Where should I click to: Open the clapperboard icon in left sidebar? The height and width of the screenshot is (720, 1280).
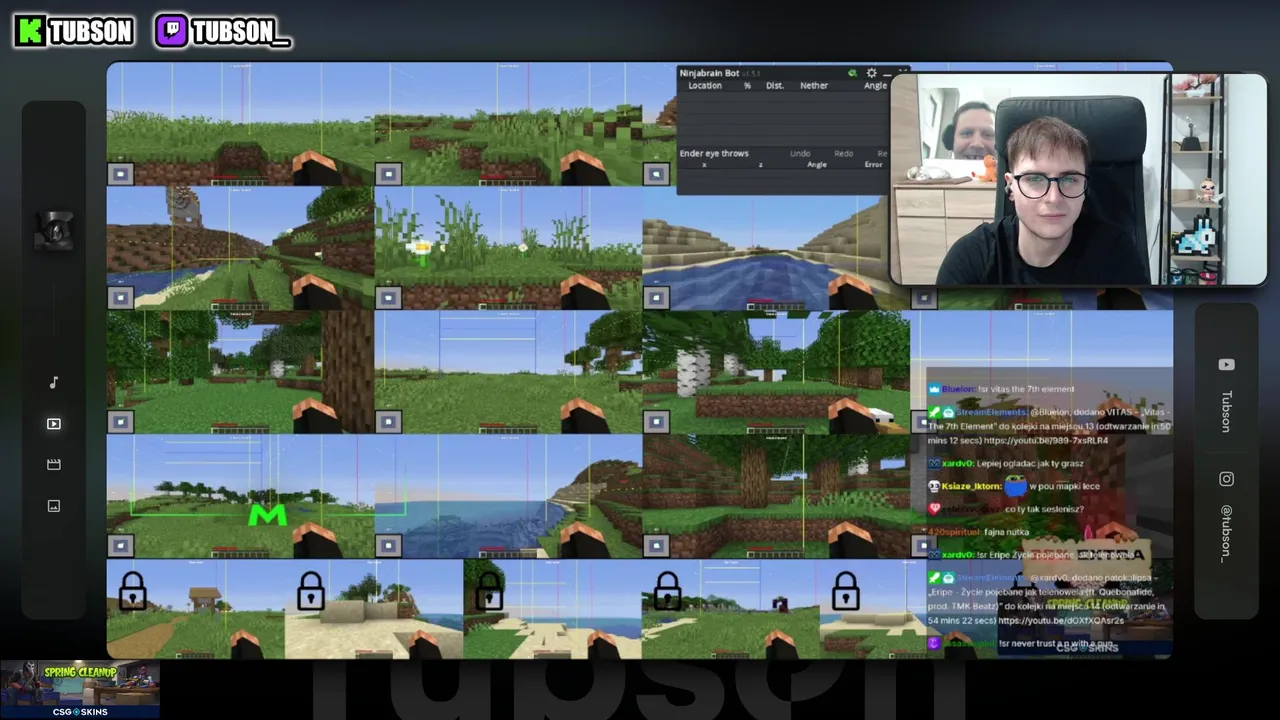[x=54, y=465]
